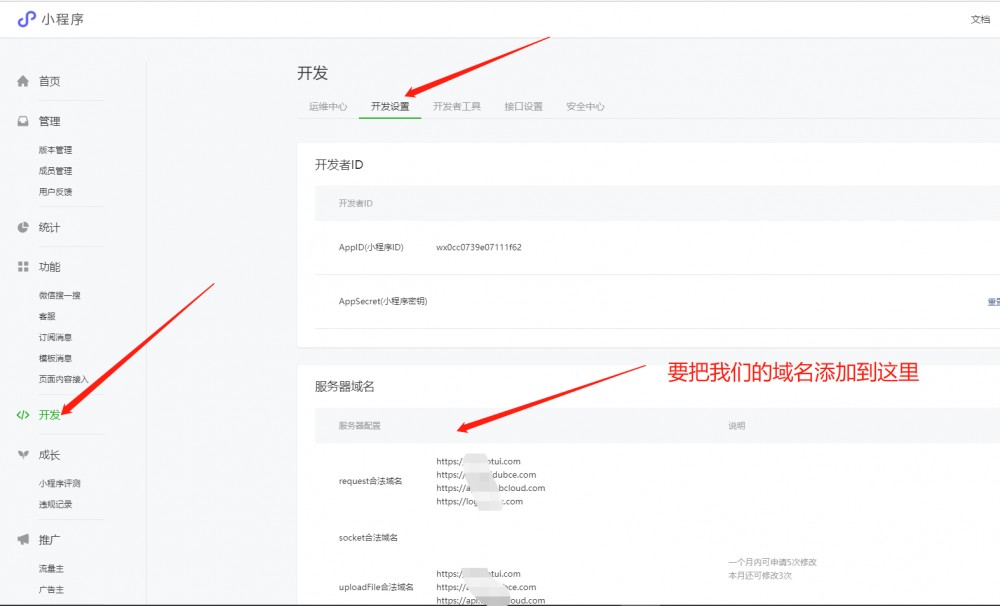Select the 首页 home icon
The height and width of the screenshot is (606, 1000).
tap(21, 81)
